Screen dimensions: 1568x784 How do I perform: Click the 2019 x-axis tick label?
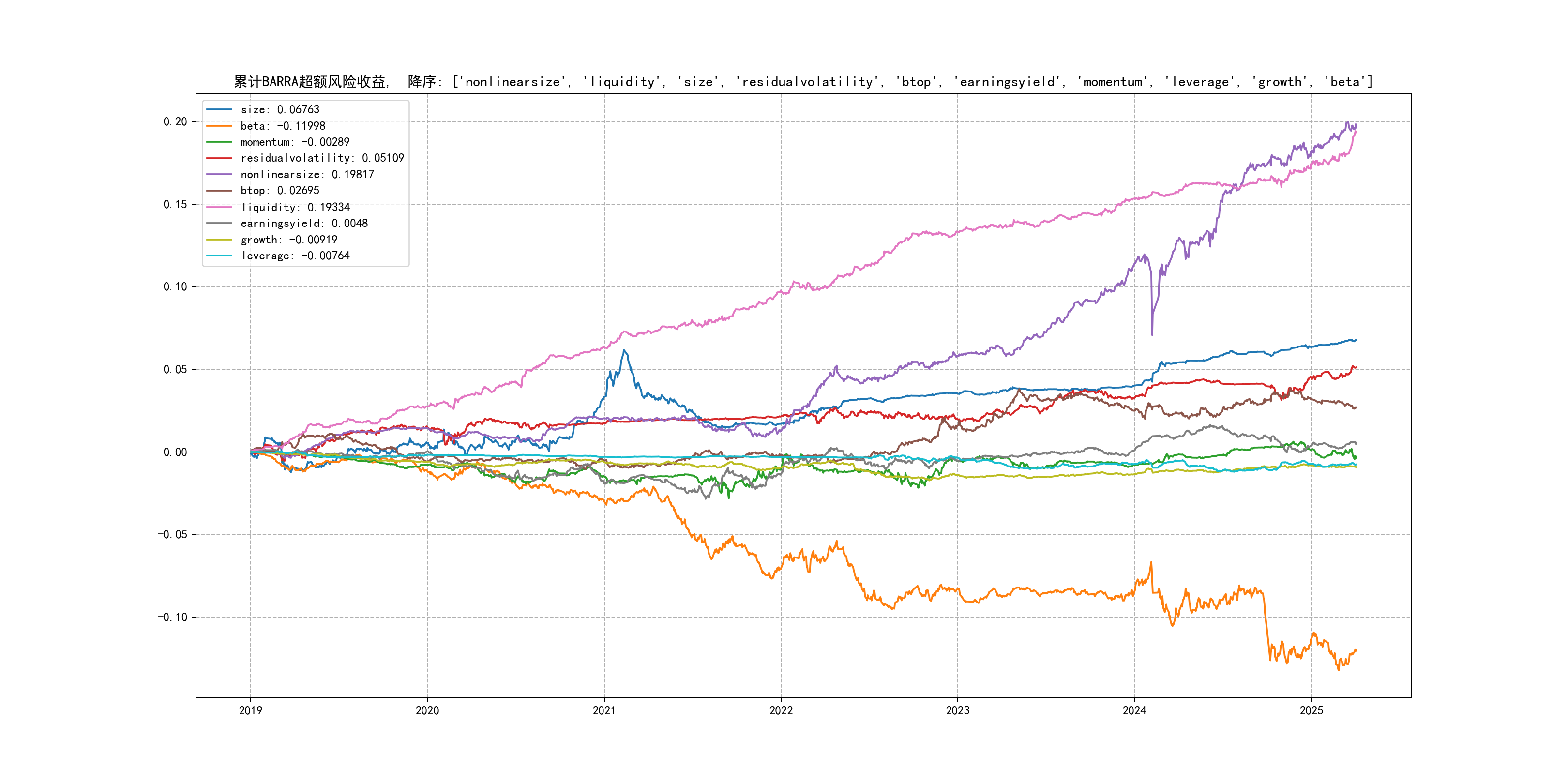[x=250, y=710]
